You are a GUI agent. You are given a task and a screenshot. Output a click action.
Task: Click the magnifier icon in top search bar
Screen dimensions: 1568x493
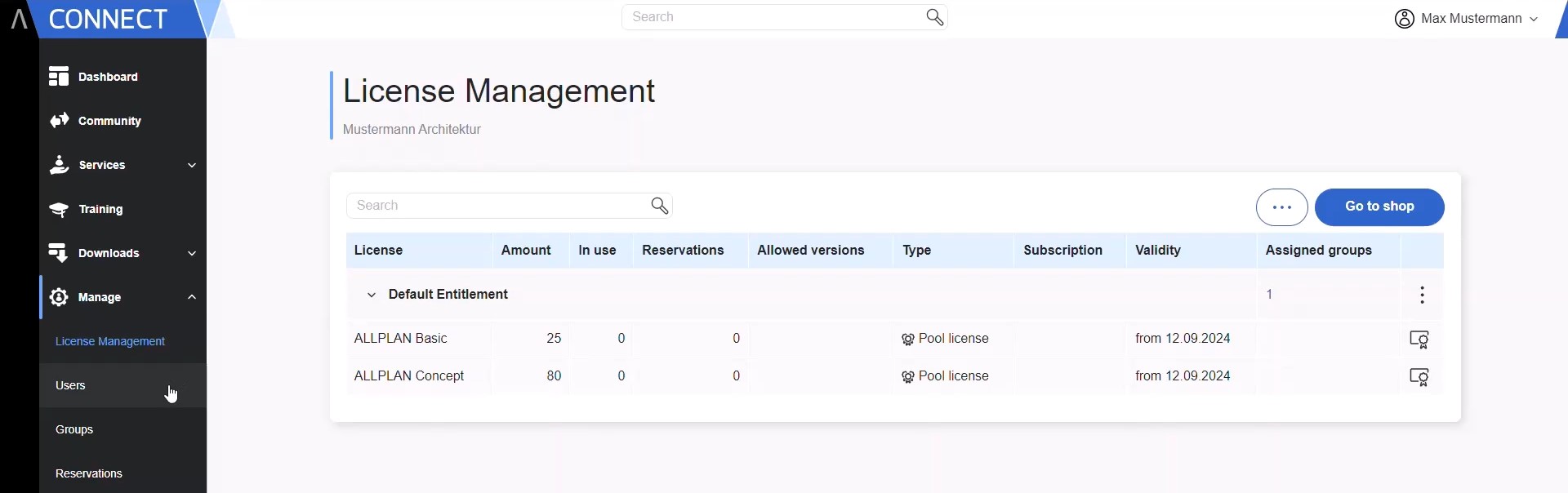[x=935, y=17]
